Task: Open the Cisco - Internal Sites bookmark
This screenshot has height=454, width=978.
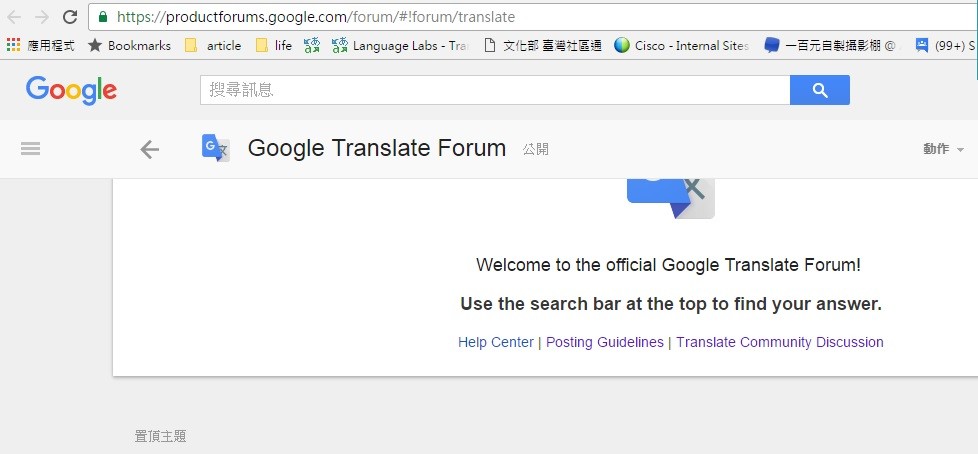Action: click(681, 46)
